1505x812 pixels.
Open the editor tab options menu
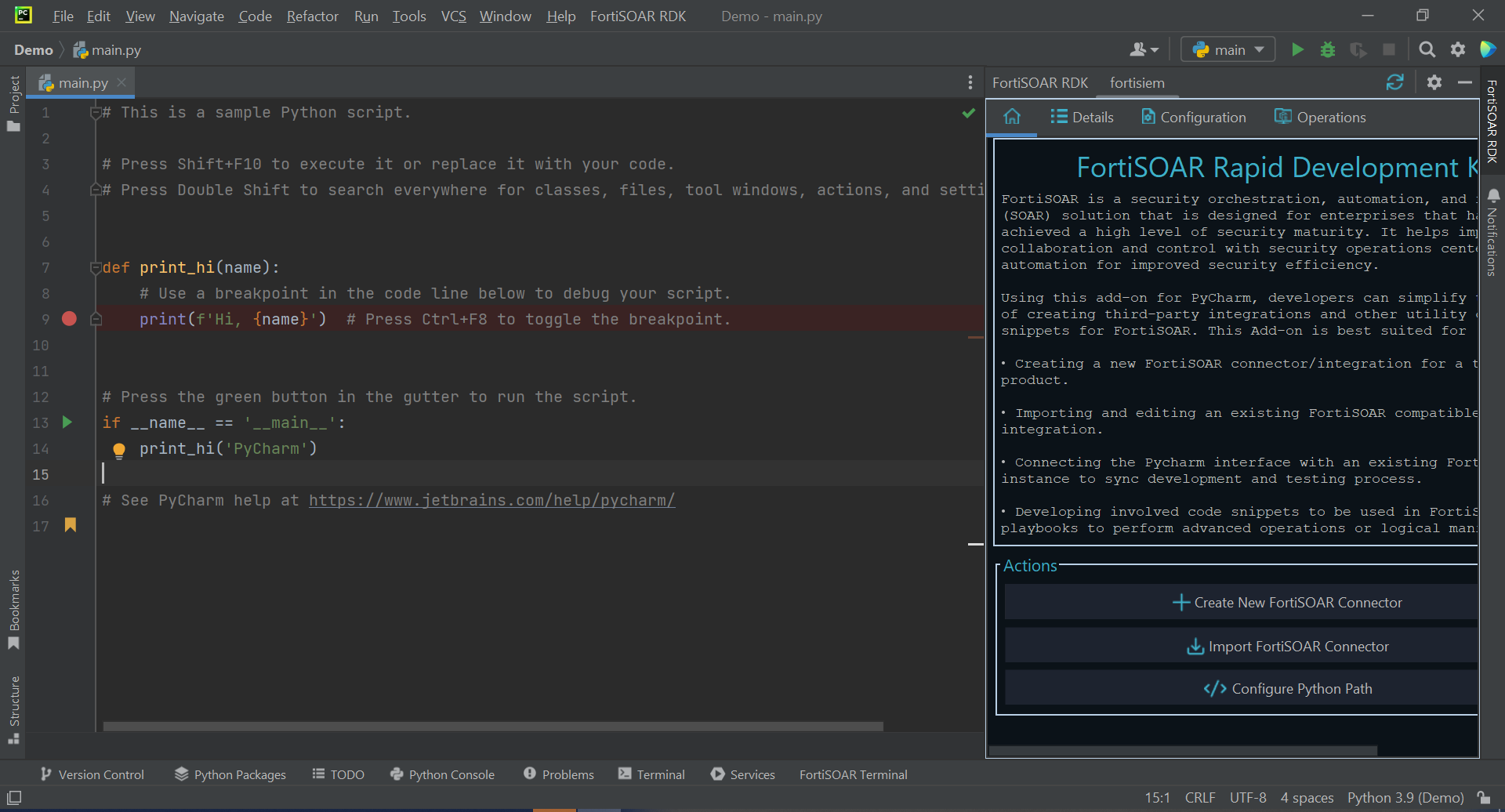coord(970,82)
